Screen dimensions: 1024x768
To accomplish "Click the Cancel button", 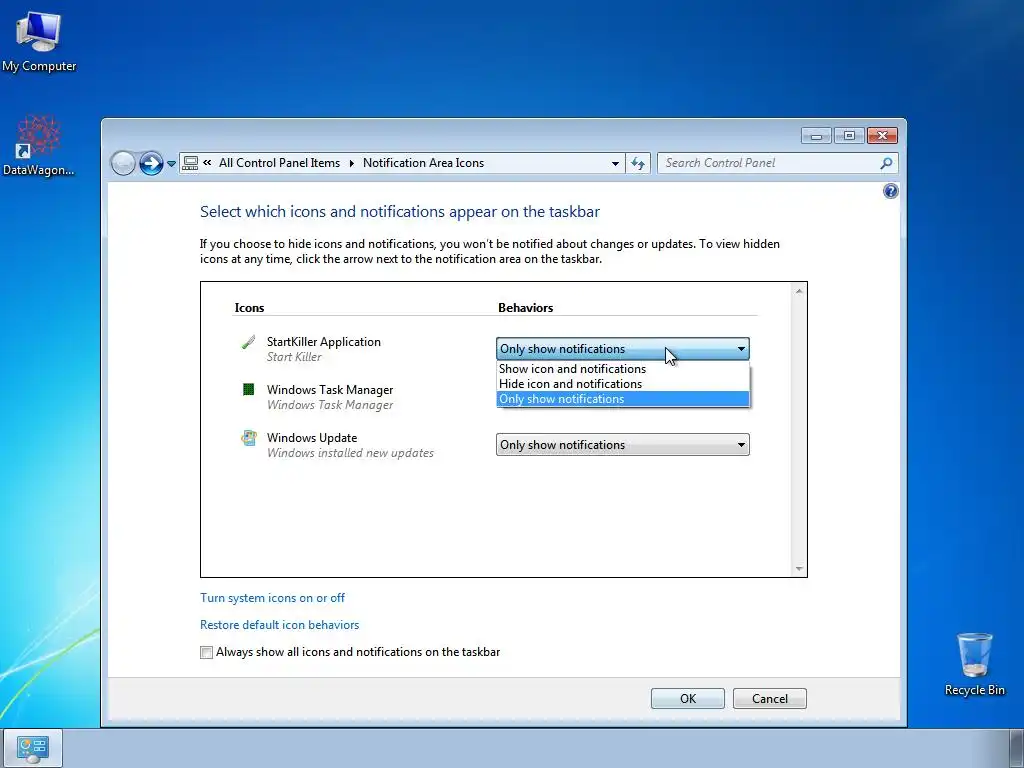I will 769,699.
